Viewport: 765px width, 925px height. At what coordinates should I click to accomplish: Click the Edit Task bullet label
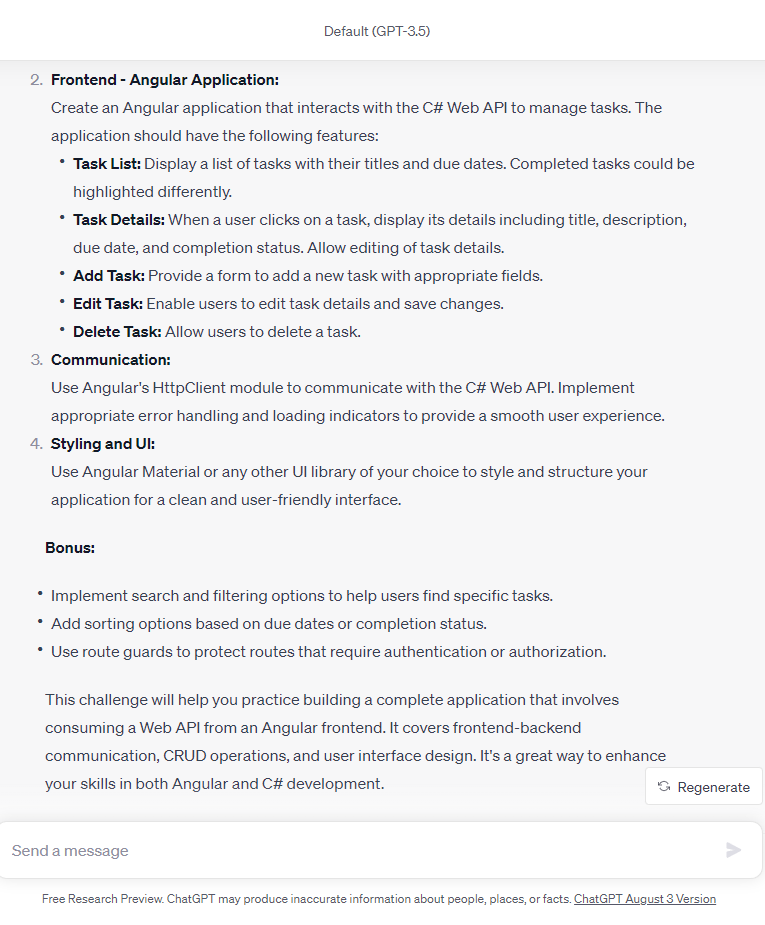coord(108,304)
